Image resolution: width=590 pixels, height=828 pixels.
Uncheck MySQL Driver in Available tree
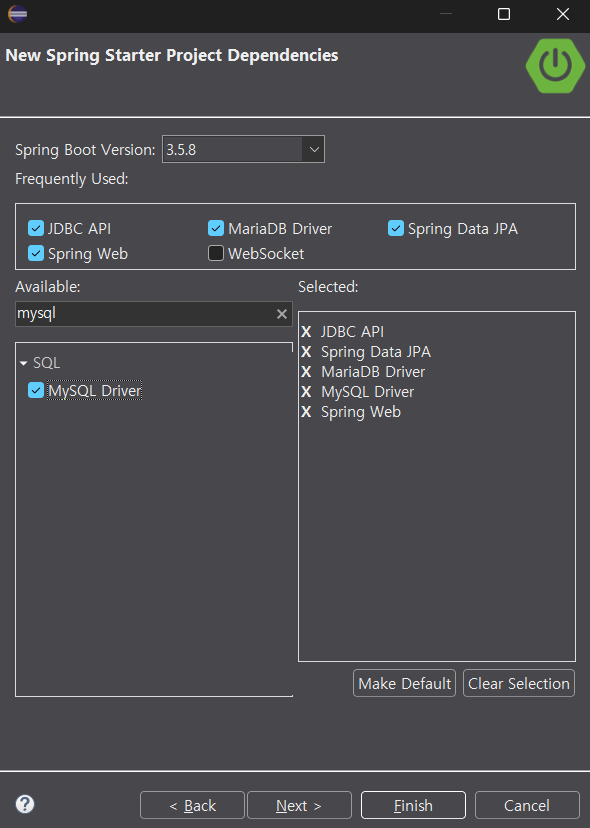[36, 391]
